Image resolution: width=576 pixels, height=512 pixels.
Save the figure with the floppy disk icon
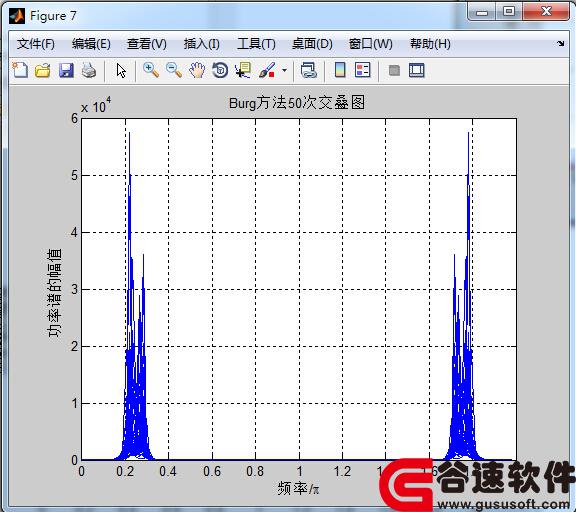pyautogui.click(x=66, y=70)
